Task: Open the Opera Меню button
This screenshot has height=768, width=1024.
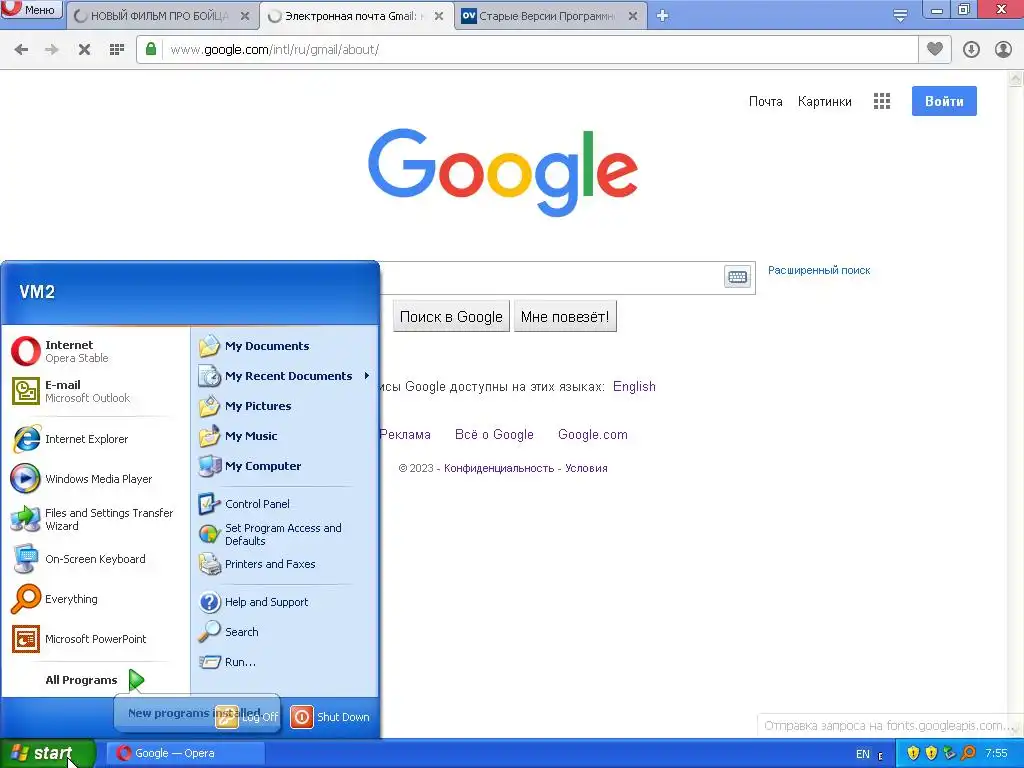Action: [31, 10]
